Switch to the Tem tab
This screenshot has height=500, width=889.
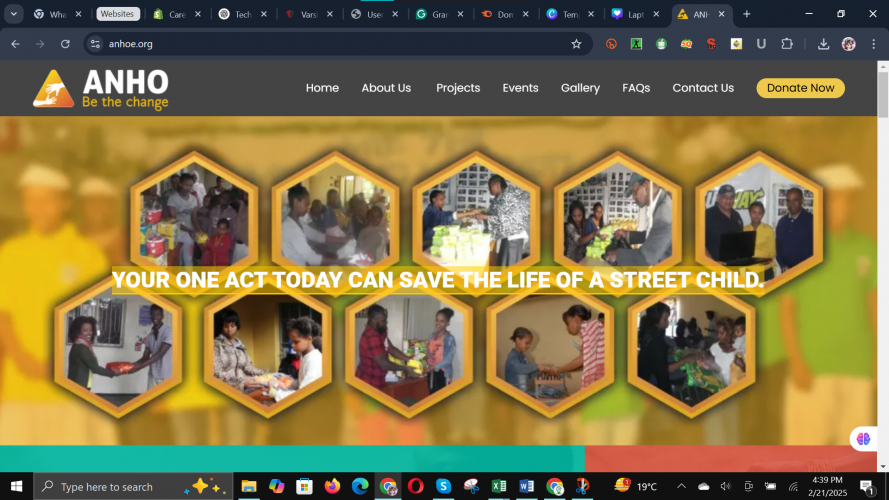(570, 14)
